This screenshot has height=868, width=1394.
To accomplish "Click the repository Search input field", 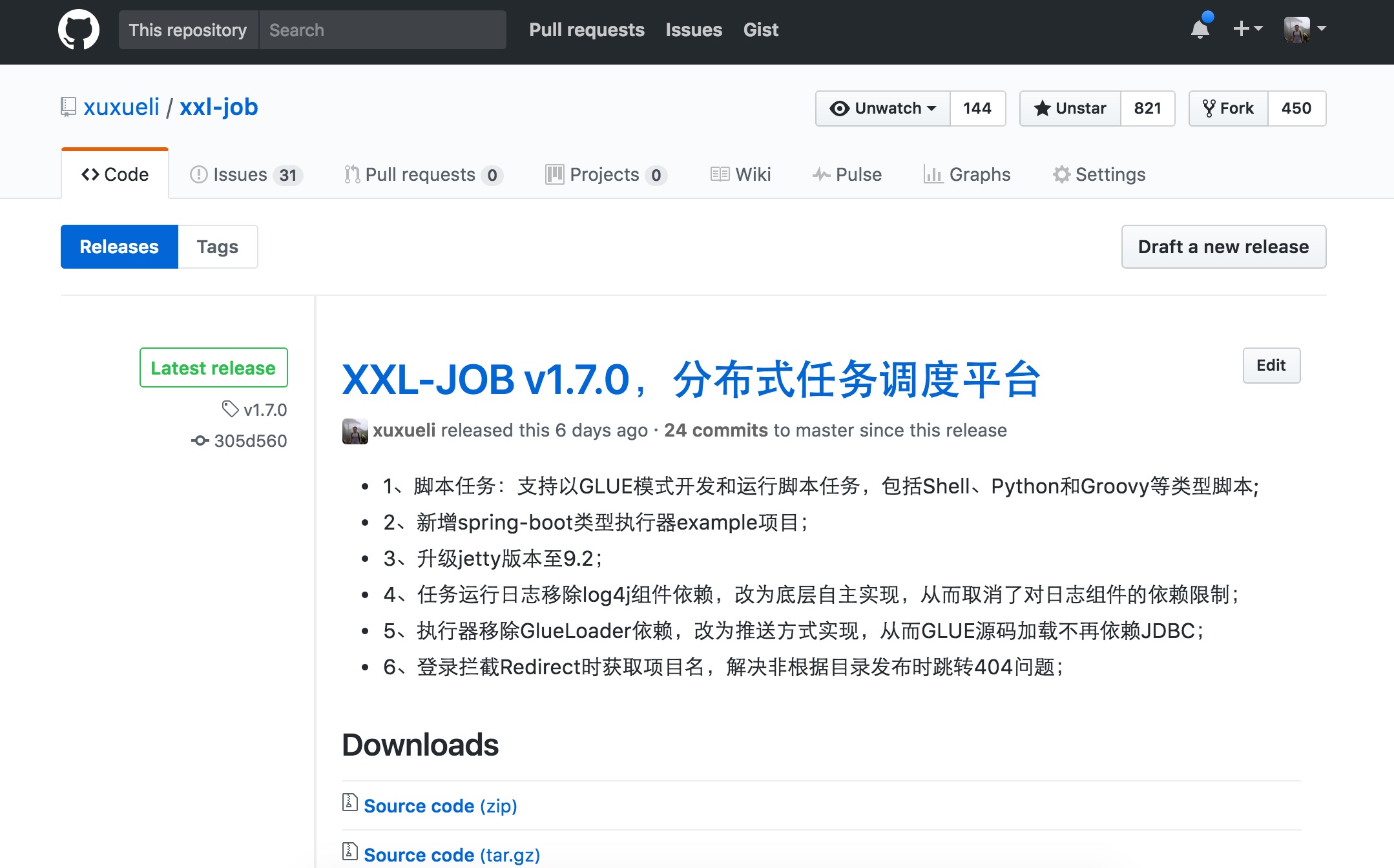I will click(x=382, y=30).
